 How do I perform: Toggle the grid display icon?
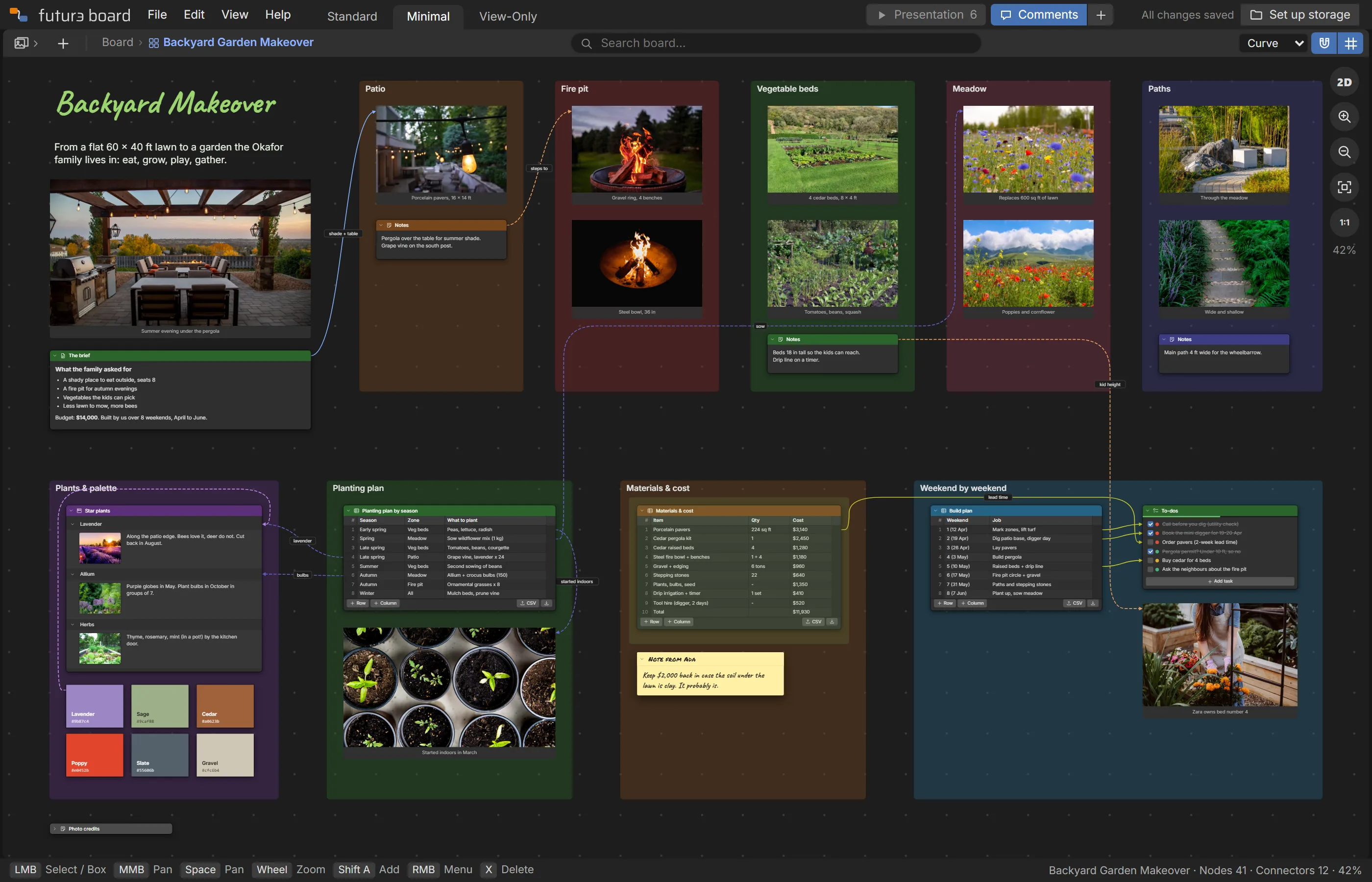coord(1351,44)
